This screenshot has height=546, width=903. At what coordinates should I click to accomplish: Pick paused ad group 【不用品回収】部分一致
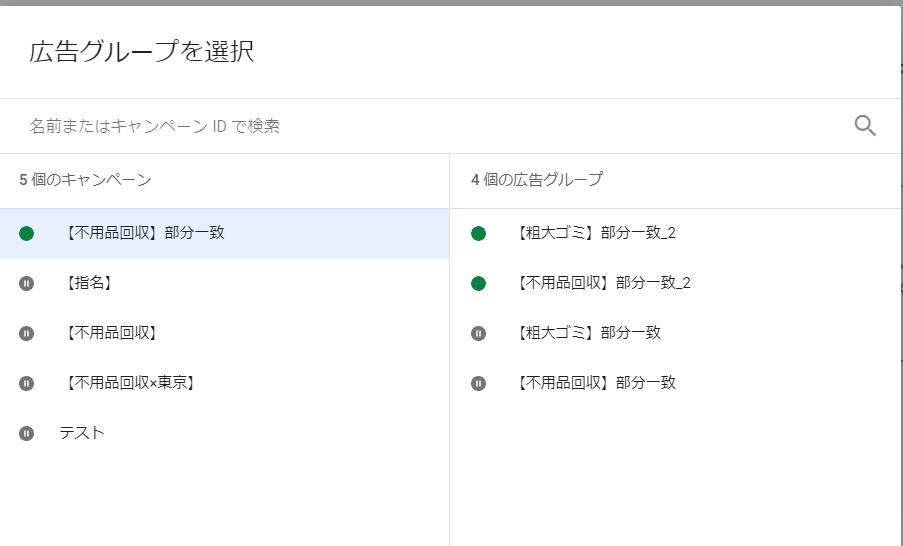pos(676,383)
